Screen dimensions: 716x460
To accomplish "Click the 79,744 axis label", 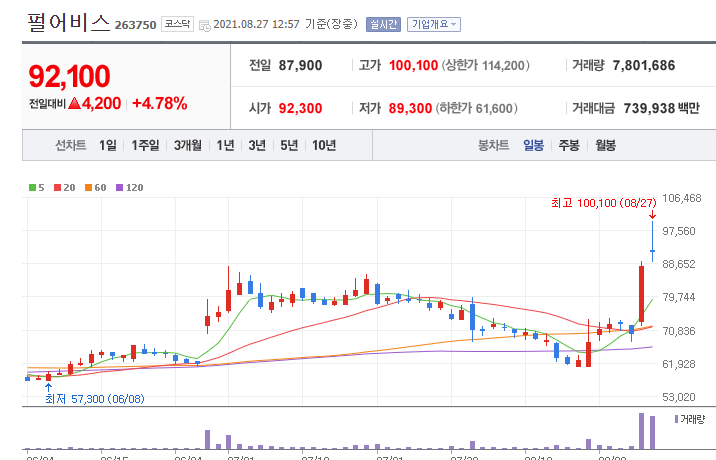I will (679, 297).
